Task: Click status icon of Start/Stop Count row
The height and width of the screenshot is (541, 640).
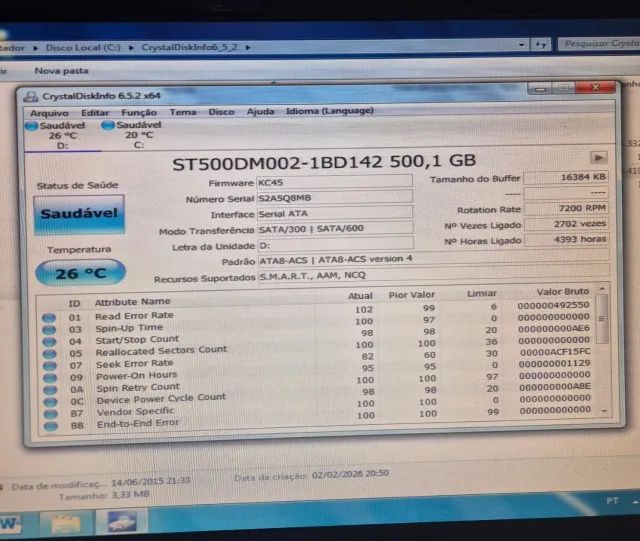Action: pos(49,341)
